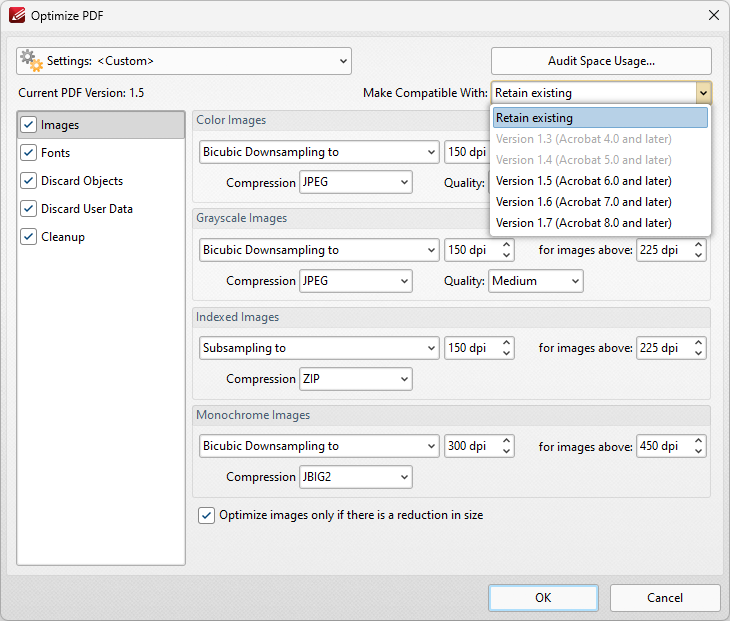The image size is (730, 621).
Task: Select the Discard Objects category label
Action: pyautogui.click(x=82, y=181)
